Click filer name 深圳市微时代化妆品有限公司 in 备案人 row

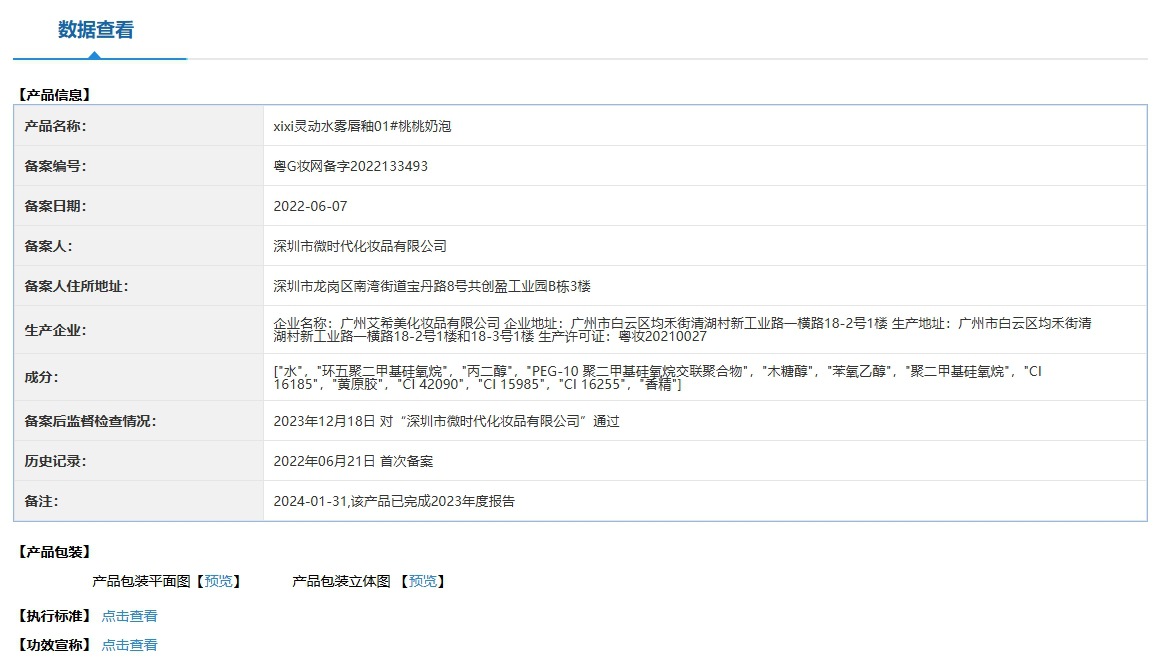pyautogui.click(x=360, y=246)
